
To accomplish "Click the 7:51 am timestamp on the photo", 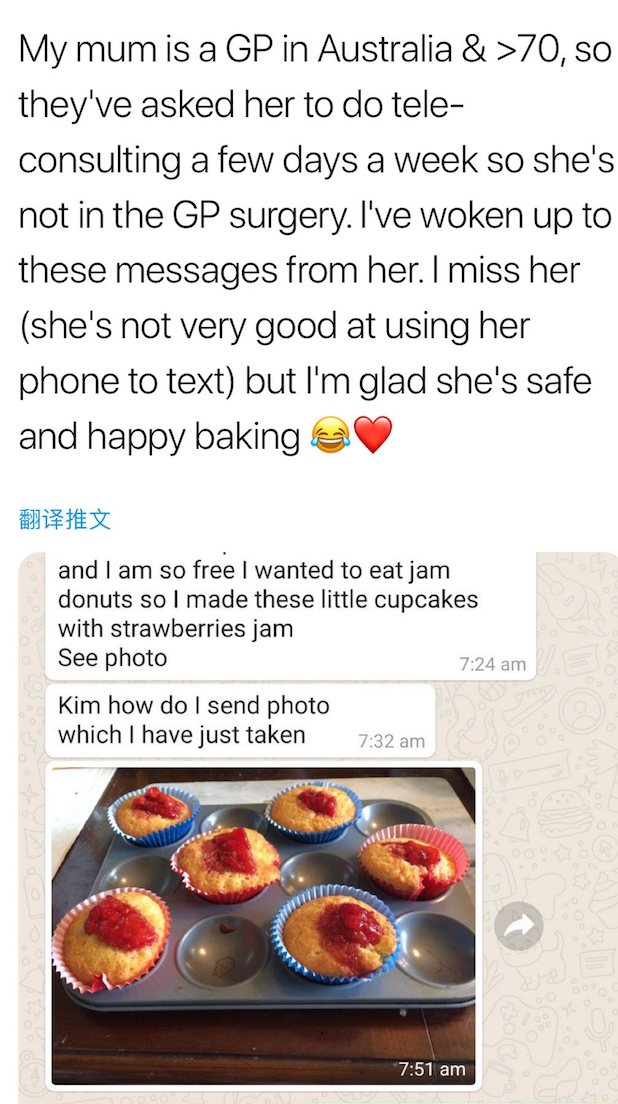I will (x=432, y=1069).
